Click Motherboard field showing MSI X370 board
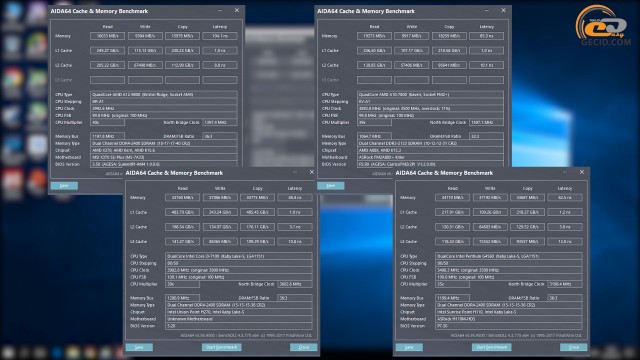 [x=164, y=157]
